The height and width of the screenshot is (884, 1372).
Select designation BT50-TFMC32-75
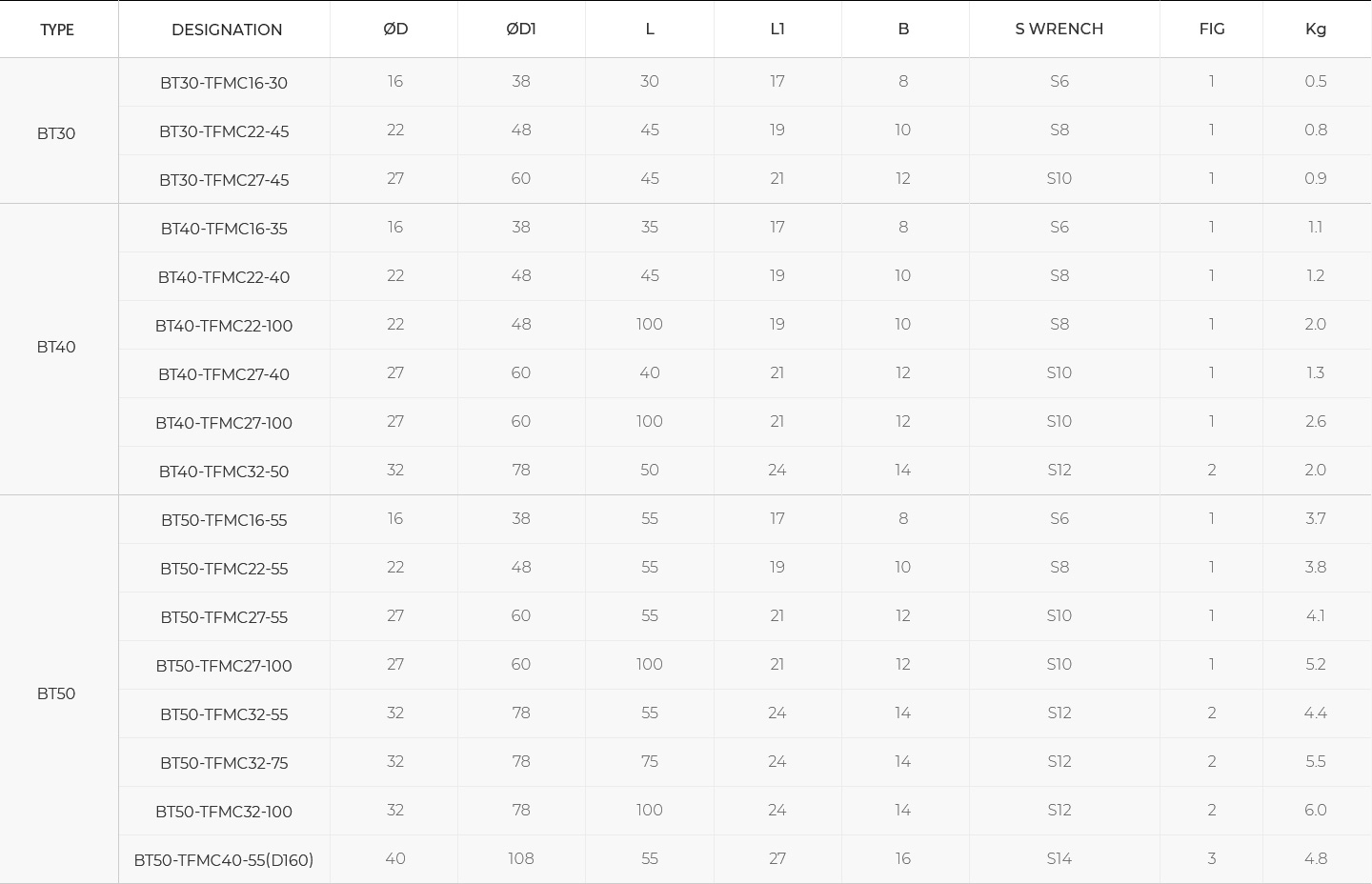[224, 763]
